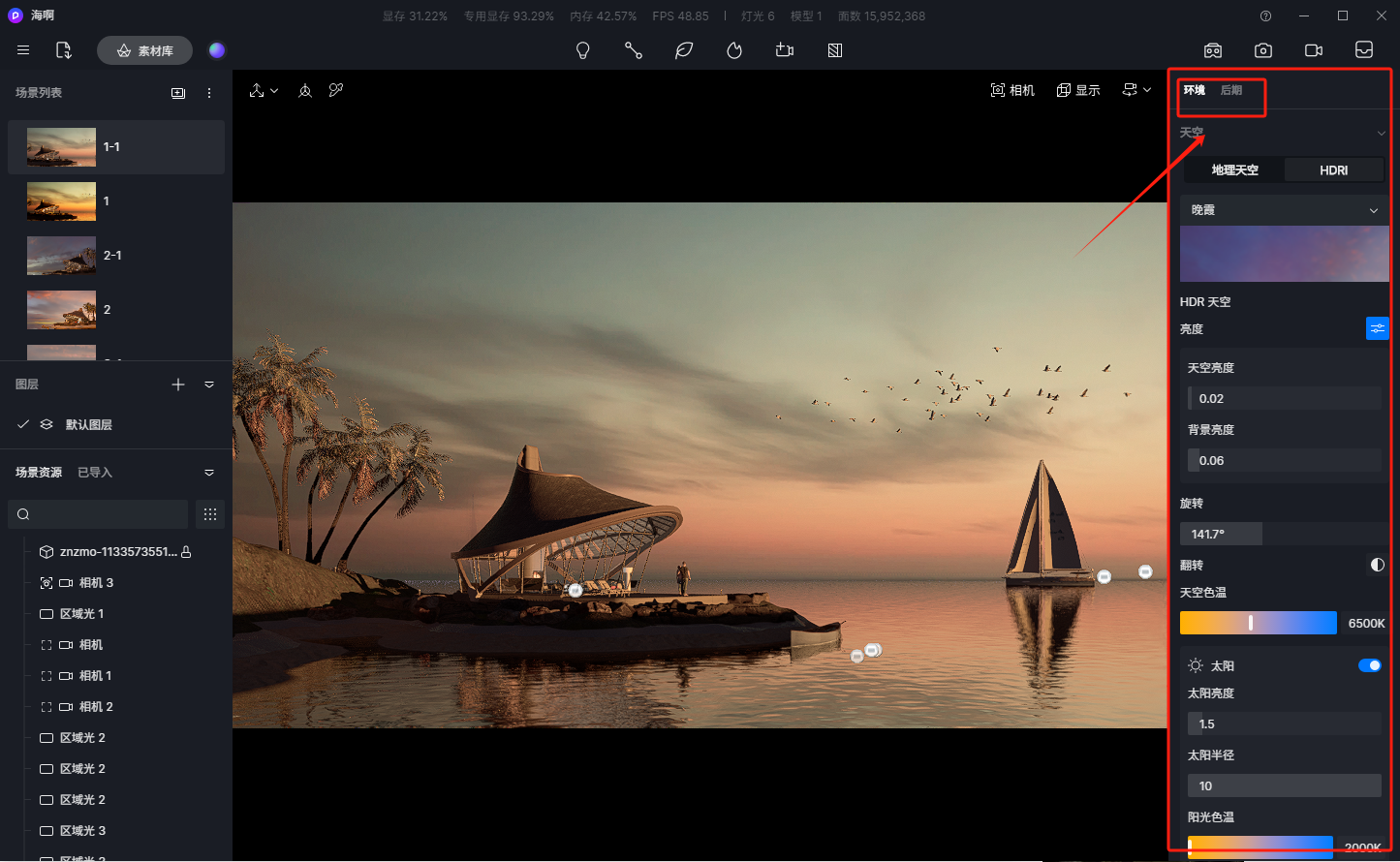The width and height of the screenshot is (1400, 862).
Task: Click the light bulb lighting icon
Action: [582, 50]
